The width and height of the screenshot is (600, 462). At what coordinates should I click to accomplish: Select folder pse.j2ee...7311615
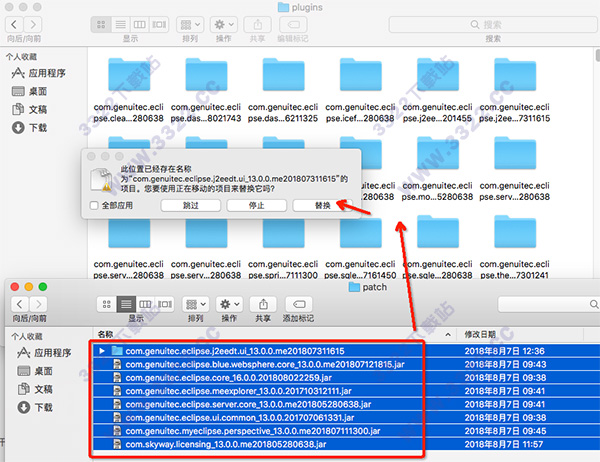(515, 90)
